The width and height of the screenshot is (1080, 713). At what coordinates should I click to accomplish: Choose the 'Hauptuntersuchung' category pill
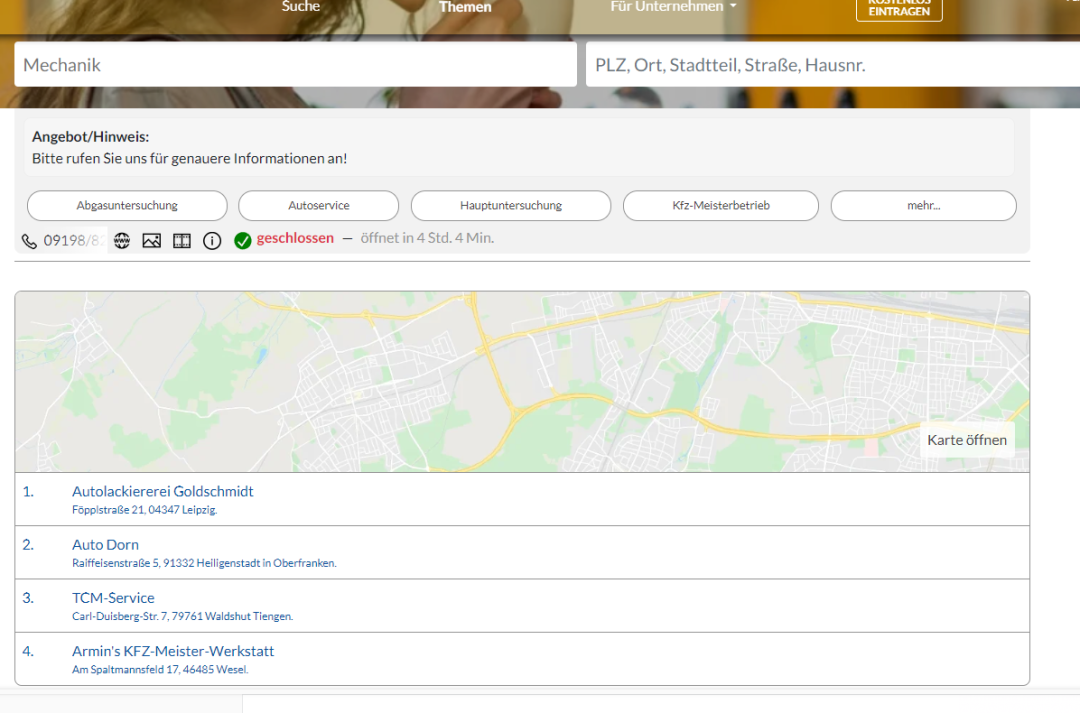click(510, 206)
